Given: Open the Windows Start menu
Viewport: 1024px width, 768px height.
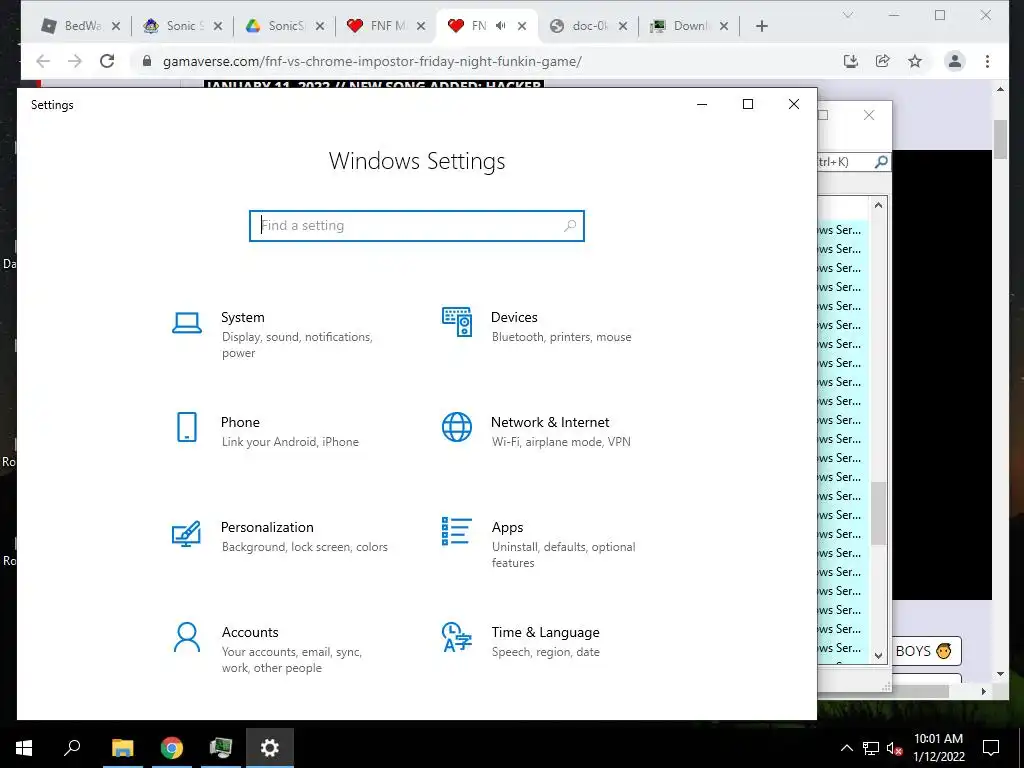Looking at the screenshot, I should pos(24,748).
